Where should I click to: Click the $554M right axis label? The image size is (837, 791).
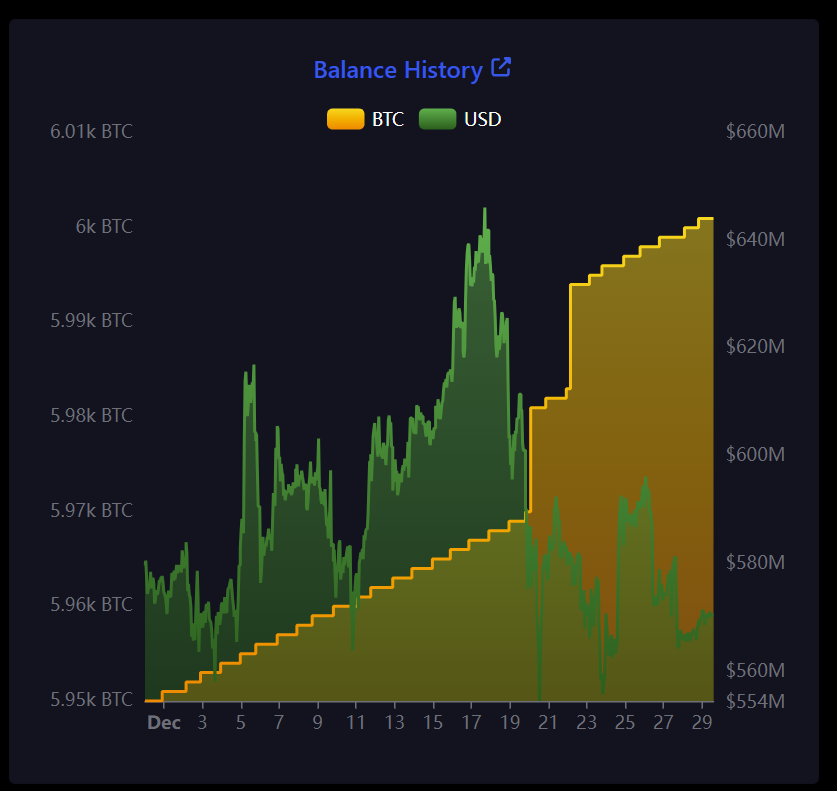pos(755,700)
